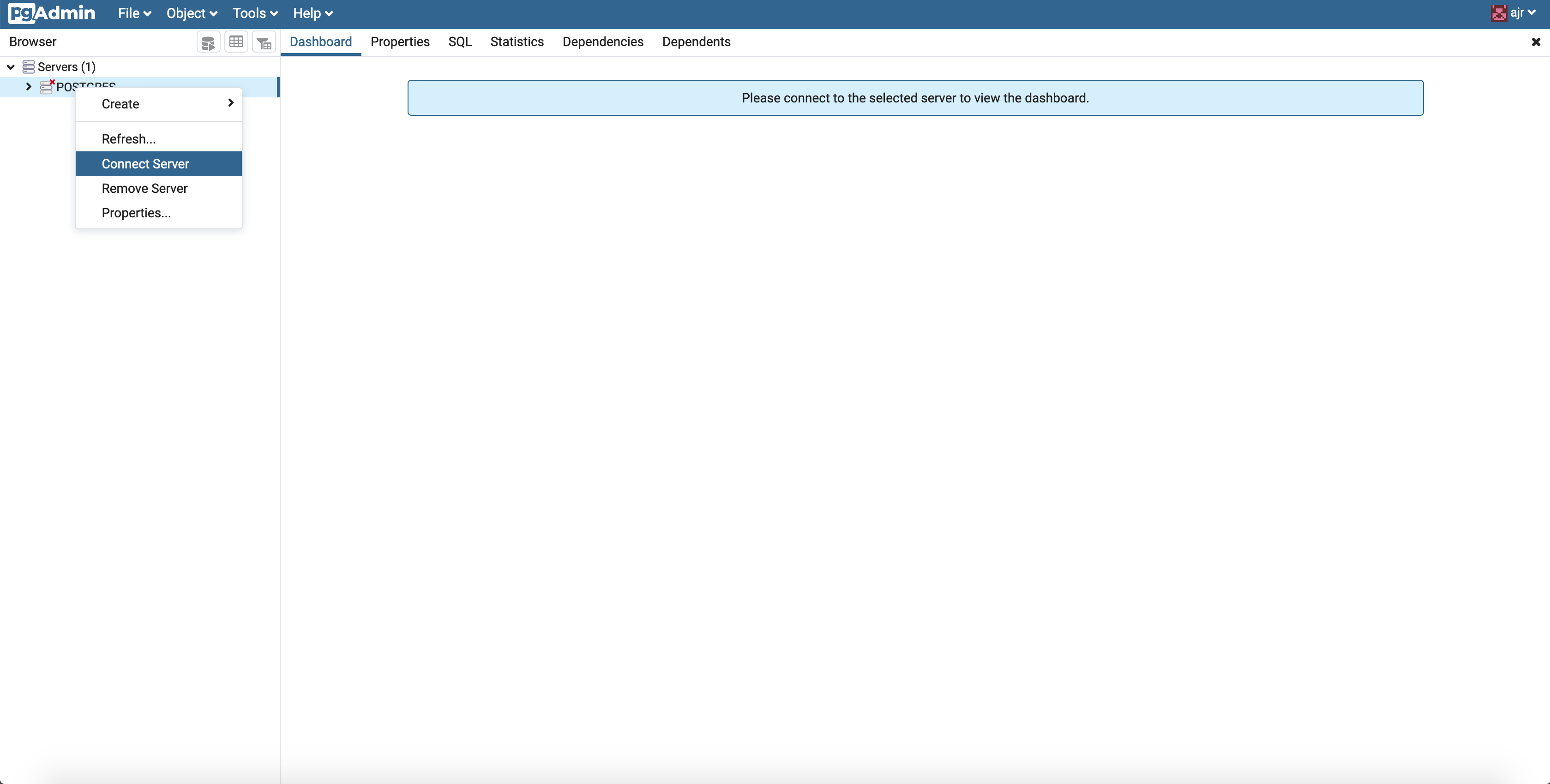Open the File menu
This screenshot has width=1550, height=784.
(133, 13)
